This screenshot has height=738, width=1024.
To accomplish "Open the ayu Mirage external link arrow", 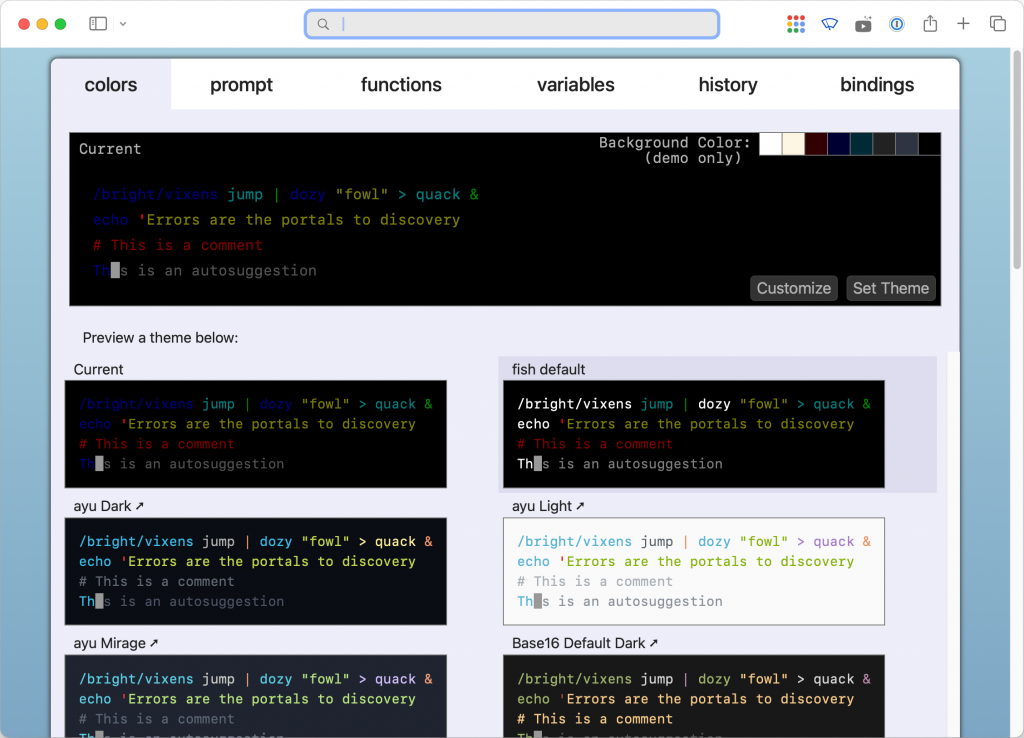I will (154, 643).
